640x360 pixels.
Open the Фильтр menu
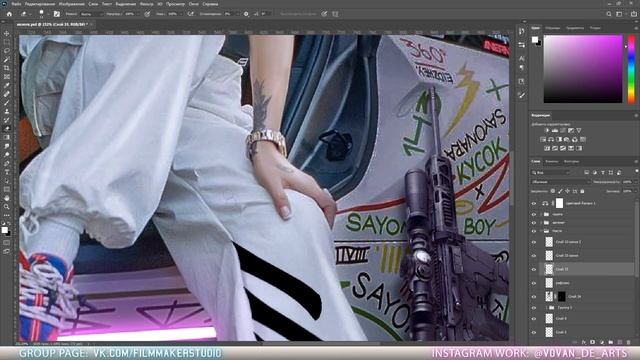pyautogui.click(x=147, y=4)
